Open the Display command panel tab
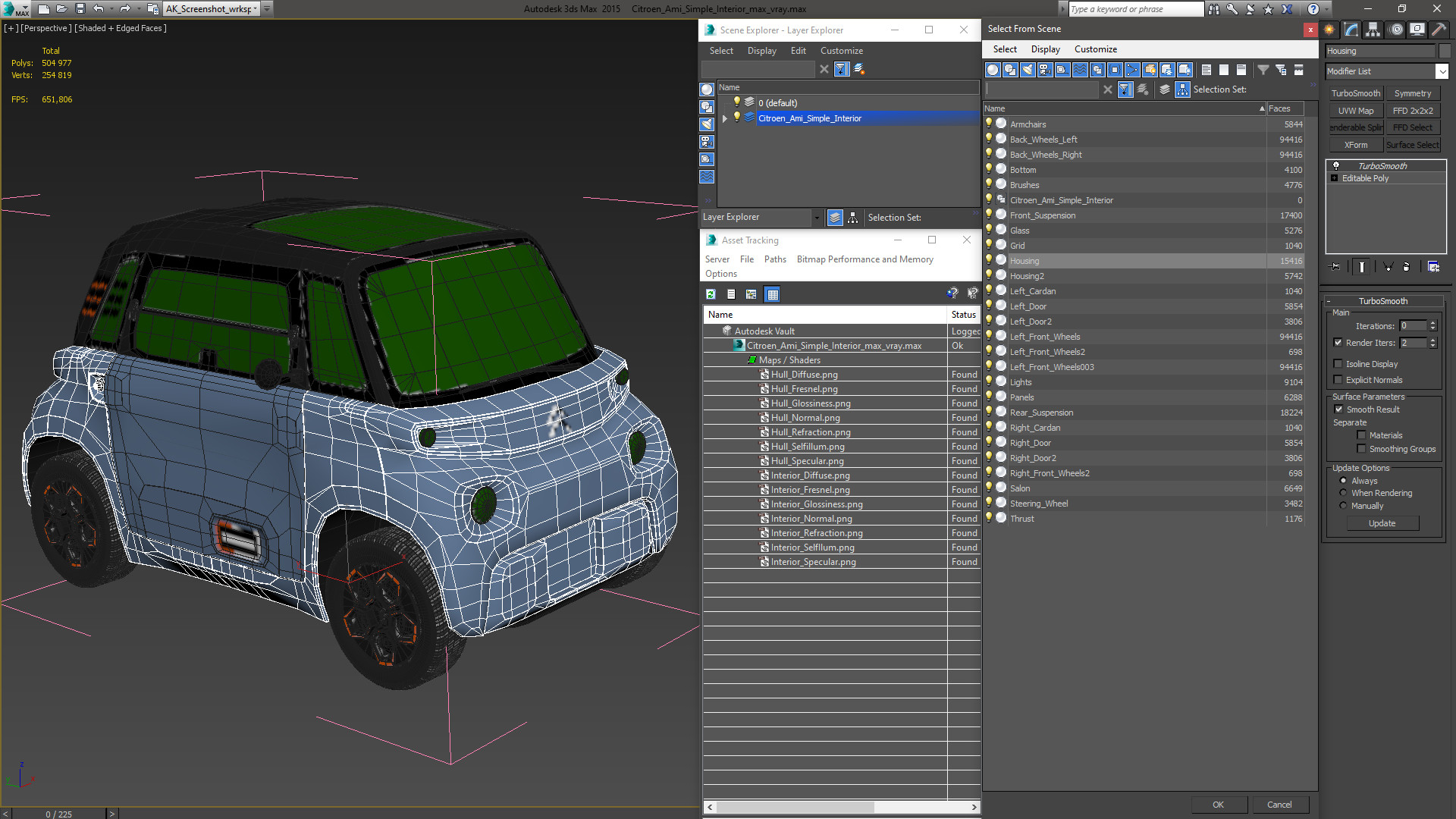This screenshot has width=1456, height=819. (x=1417, y=30)
